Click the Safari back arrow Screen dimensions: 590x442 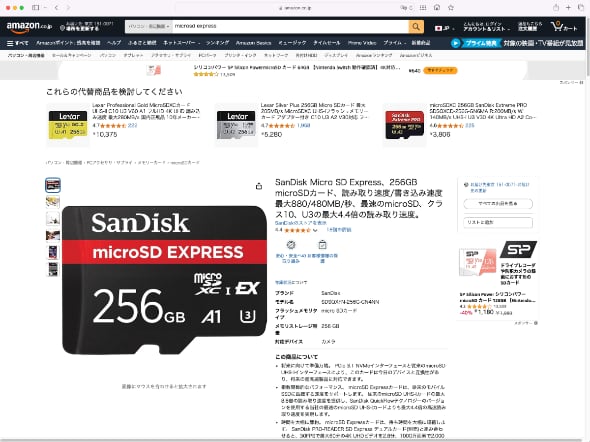point(56,8)
